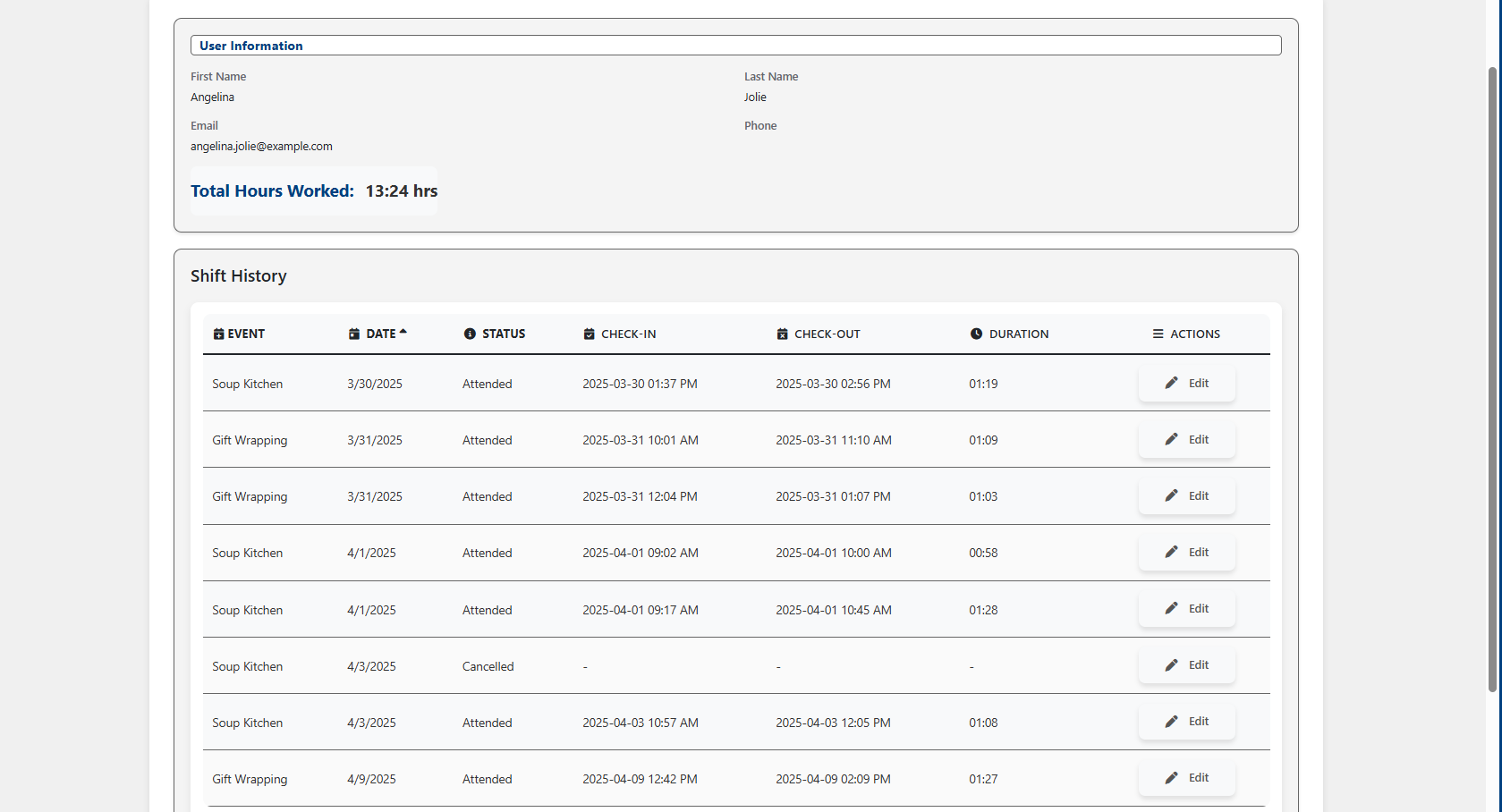The width and height of the screenshot is (1502, 812).
Task: Click the EVENT column header
Action: click(x=246, y=334)
